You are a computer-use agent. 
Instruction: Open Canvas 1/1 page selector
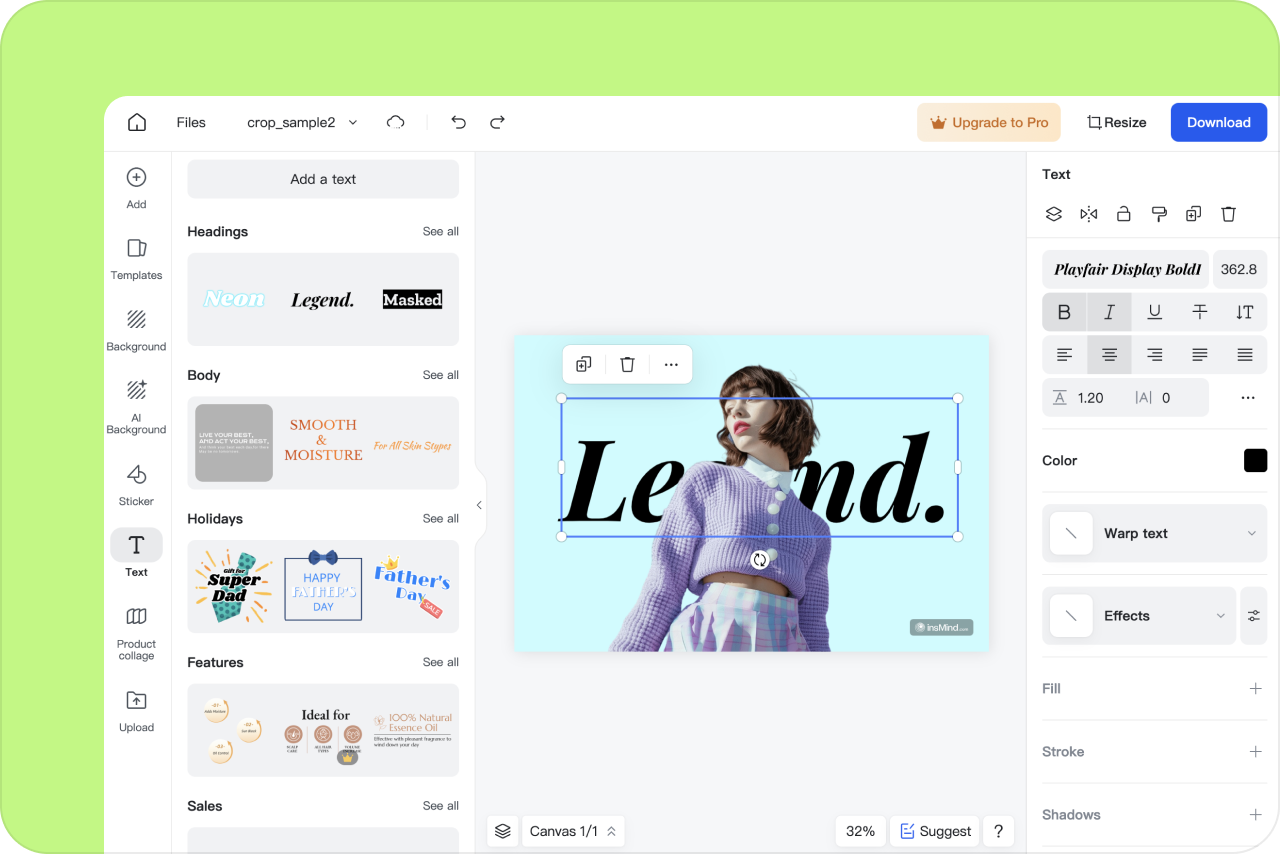[x=573, y=831]
